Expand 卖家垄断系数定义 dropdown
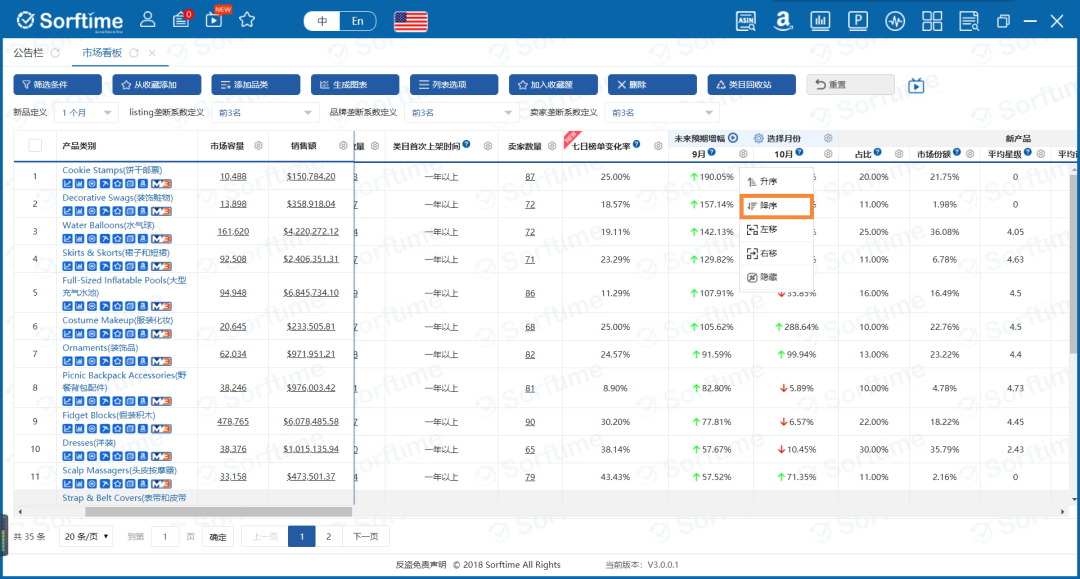Viewport: 1080px width, 579px height. (x=661, y=113)
